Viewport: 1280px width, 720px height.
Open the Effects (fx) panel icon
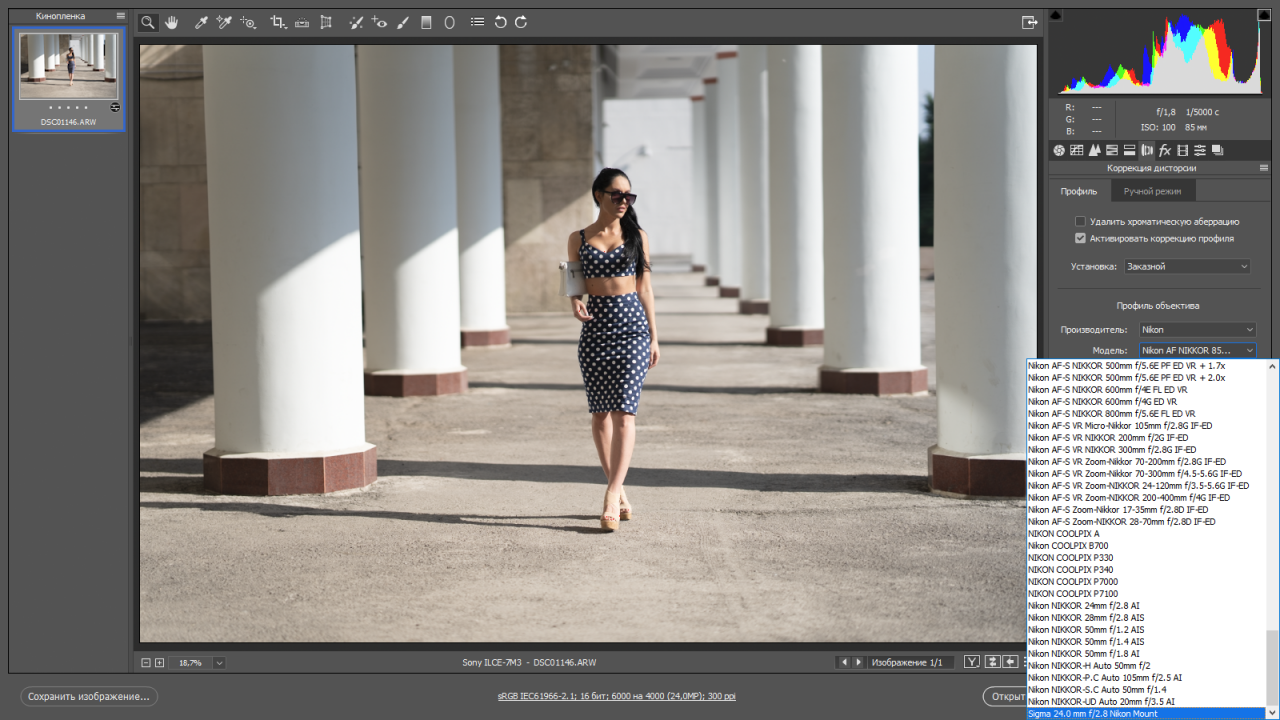pyautogui.click(x=1165, y=150)
